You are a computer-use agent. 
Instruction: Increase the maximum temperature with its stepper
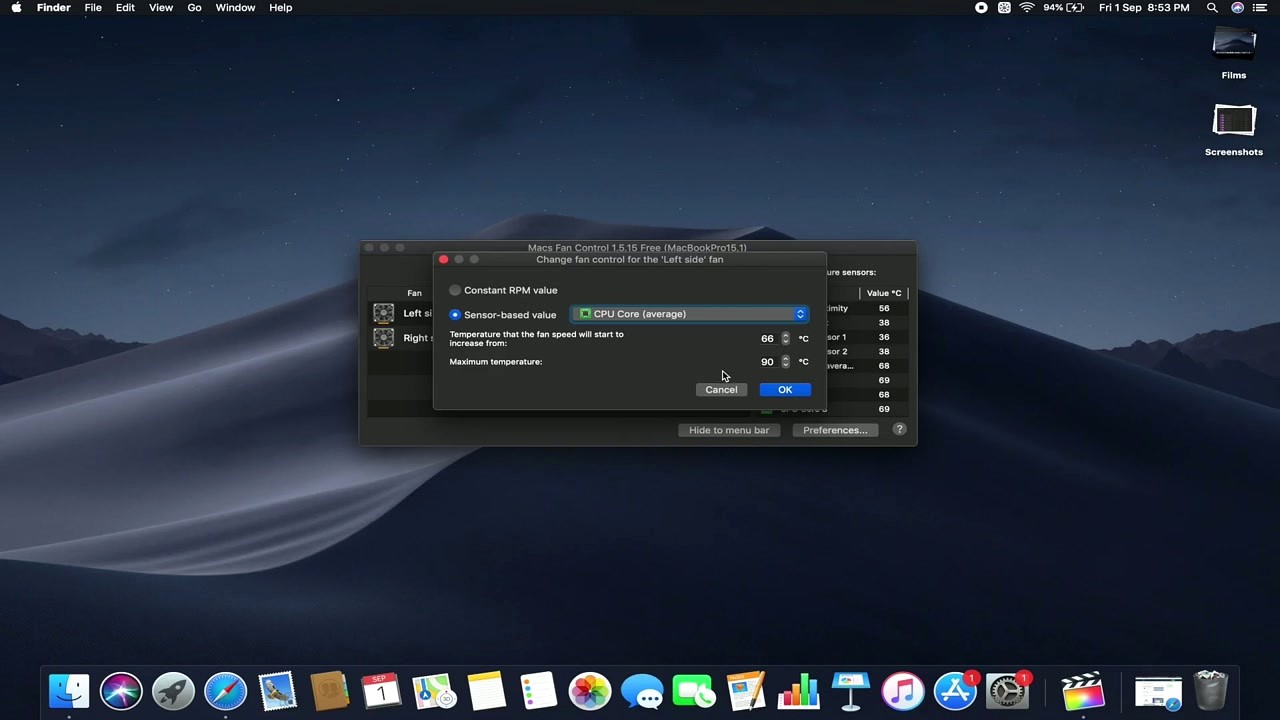pos(785,359)
